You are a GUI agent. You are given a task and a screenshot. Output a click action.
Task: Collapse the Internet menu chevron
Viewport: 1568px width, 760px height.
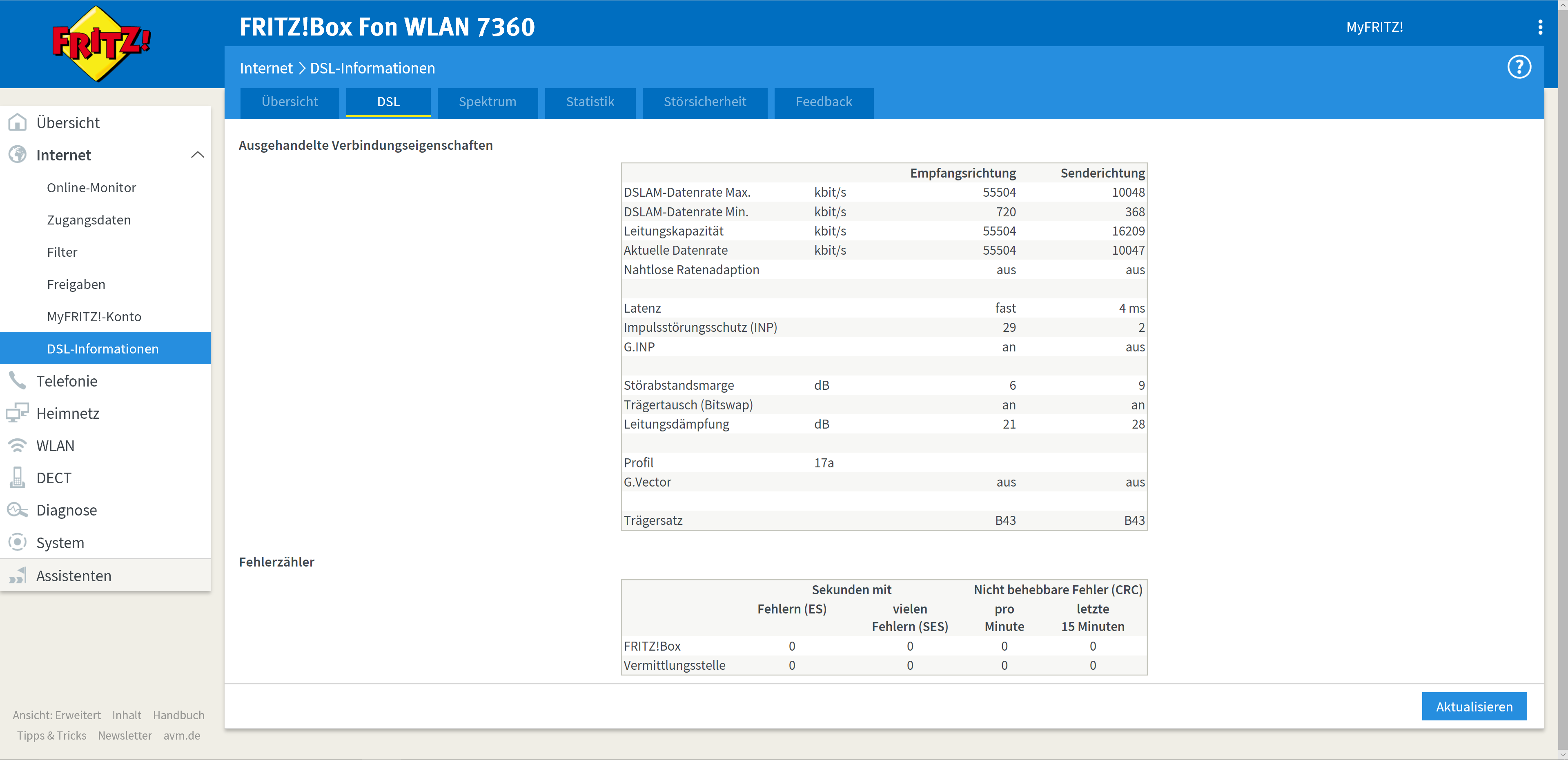pyautogui.click(x=197, y=155)
